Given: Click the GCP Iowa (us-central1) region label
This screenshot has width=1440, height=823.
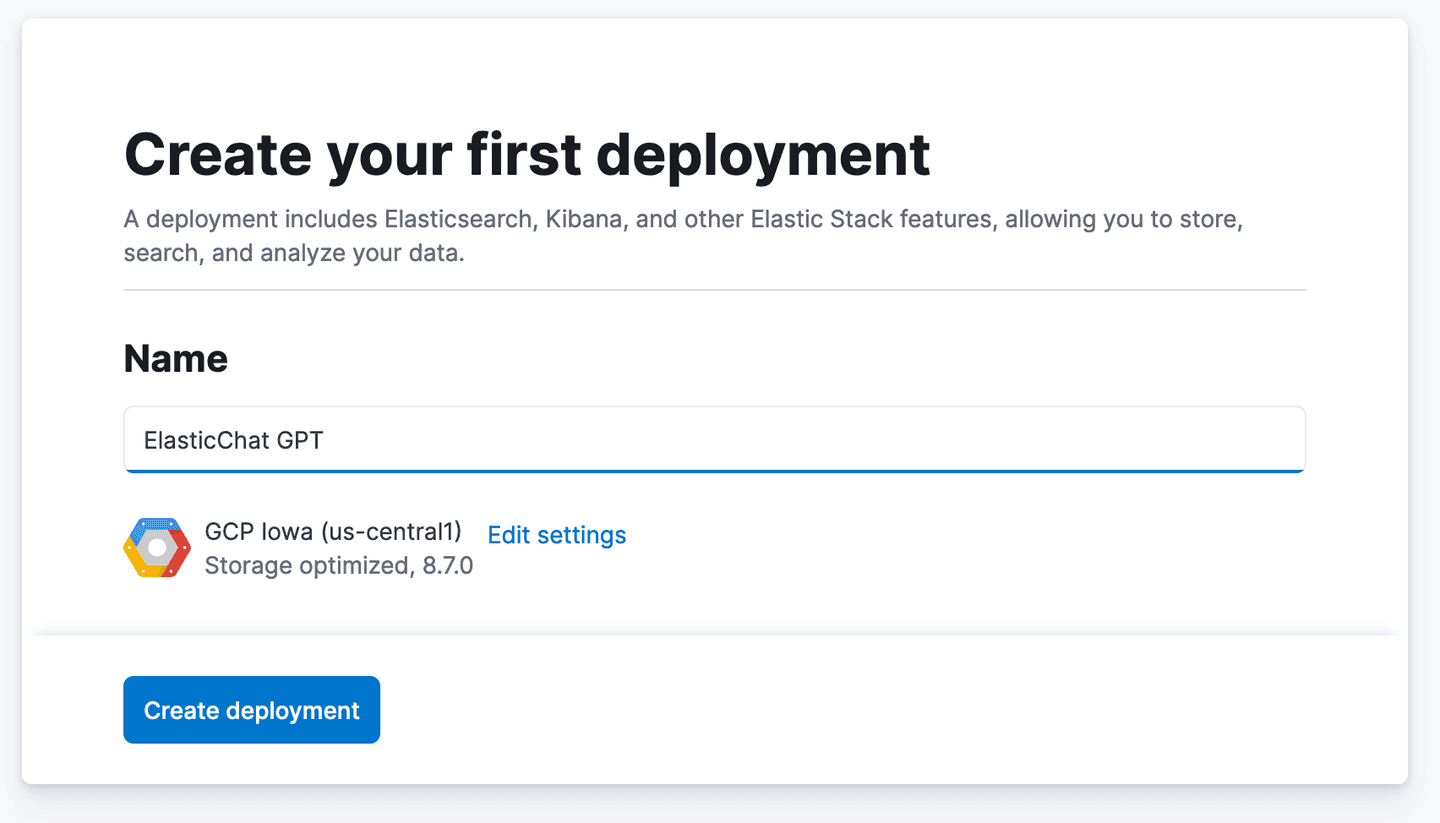Looking at the screenshot, I should [x=332, y=531].
